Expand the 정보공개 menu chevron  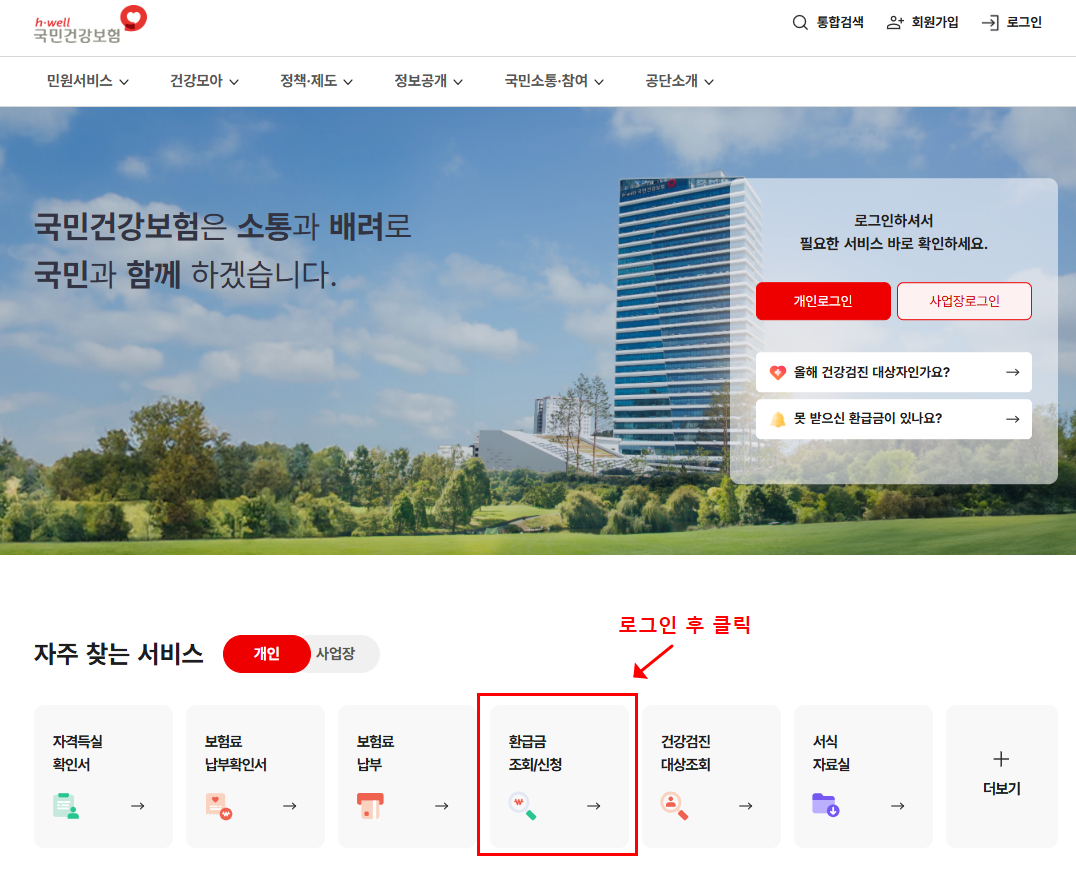pos(458,82)
